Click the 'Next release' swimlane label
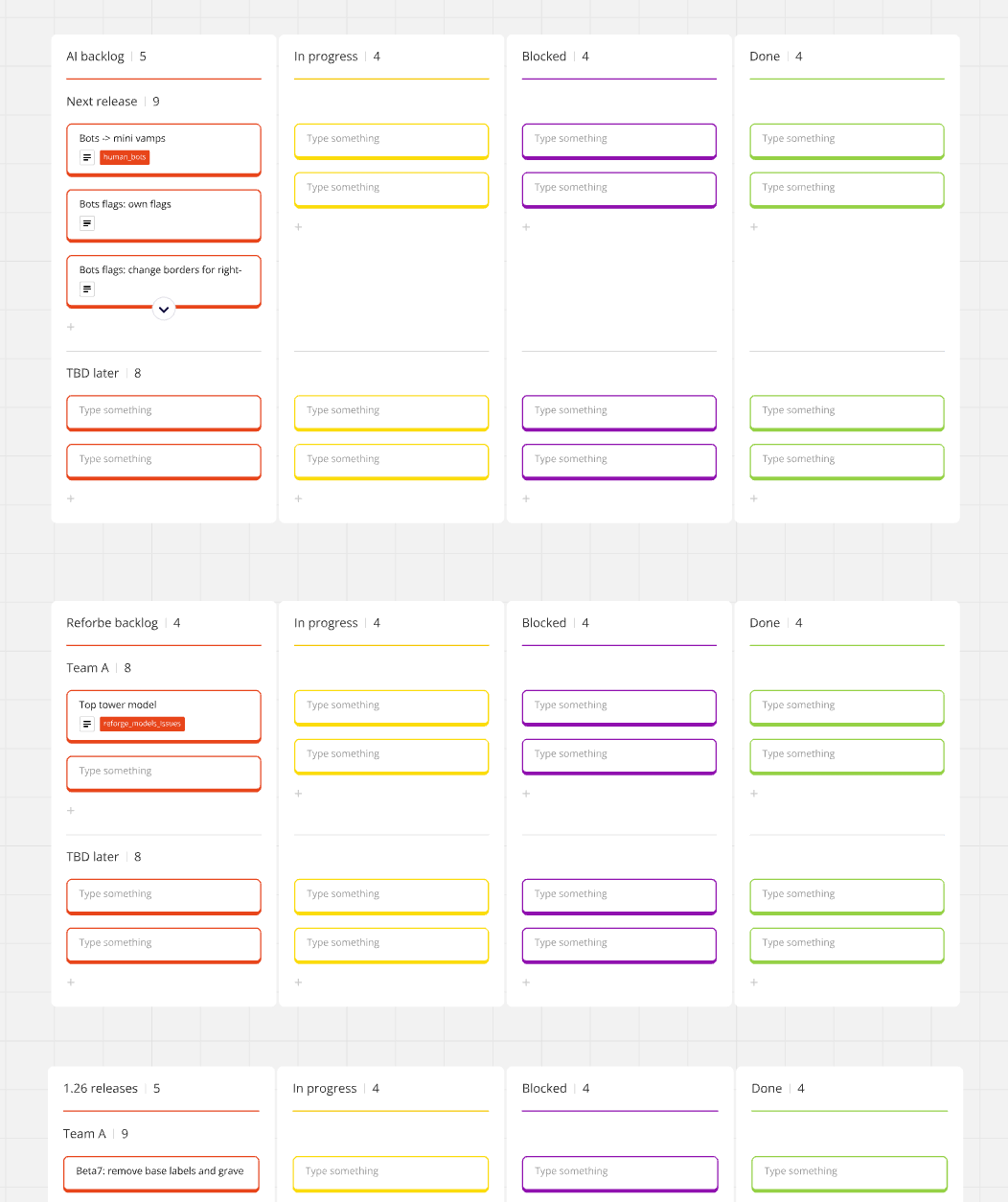 102,102
